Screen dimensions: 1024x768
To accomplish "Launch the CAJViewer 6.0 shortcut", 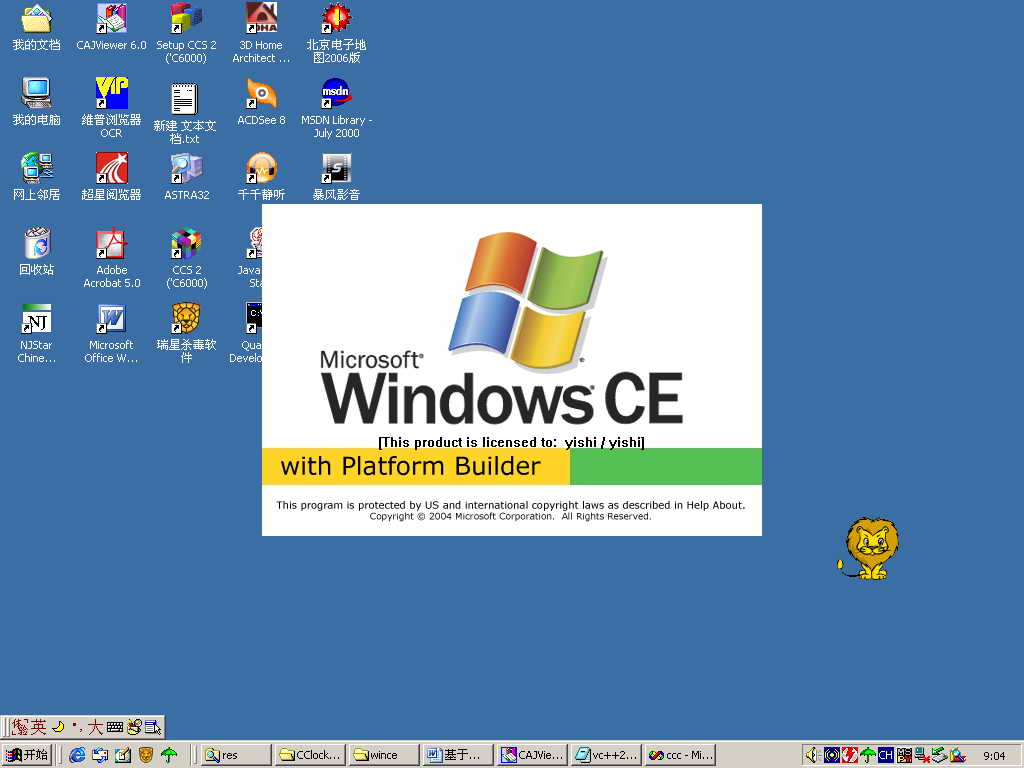I will pos(111,27).
